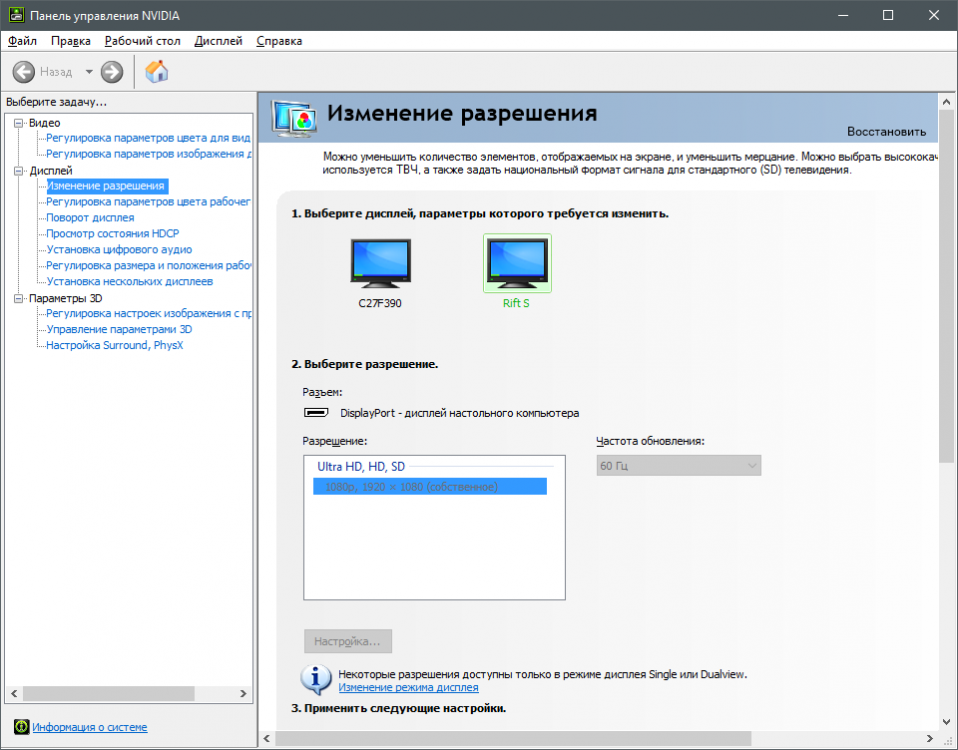Viewport: 958px width, 750px height.
Task: Collapse the Параметры 3D tree node
Action: click(18, 298)
